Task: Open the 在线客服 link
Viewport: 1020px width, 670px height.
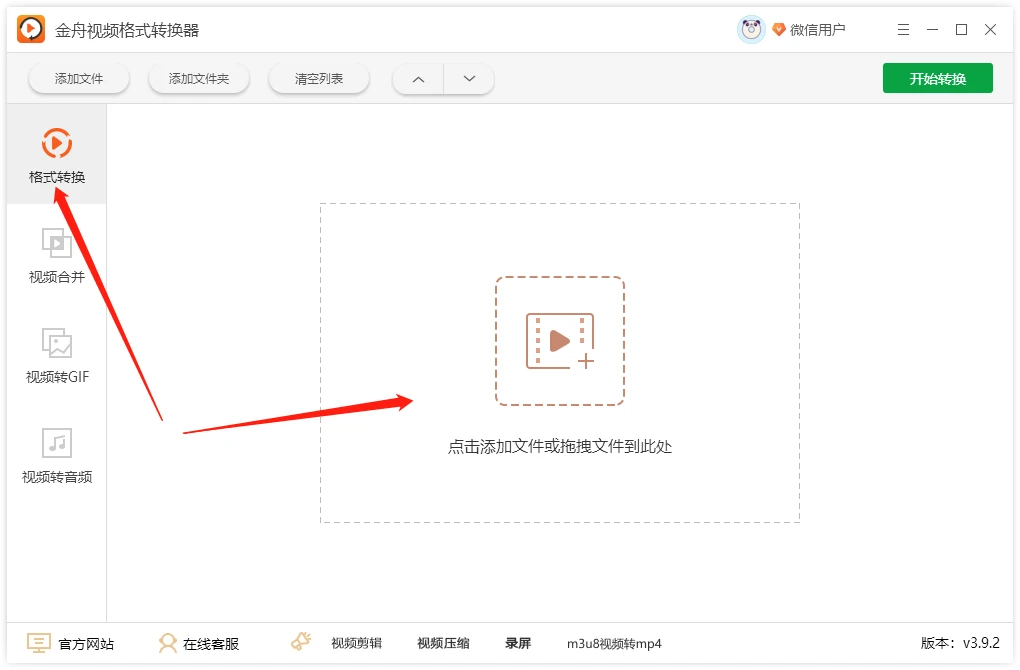Action: [211, 644]
